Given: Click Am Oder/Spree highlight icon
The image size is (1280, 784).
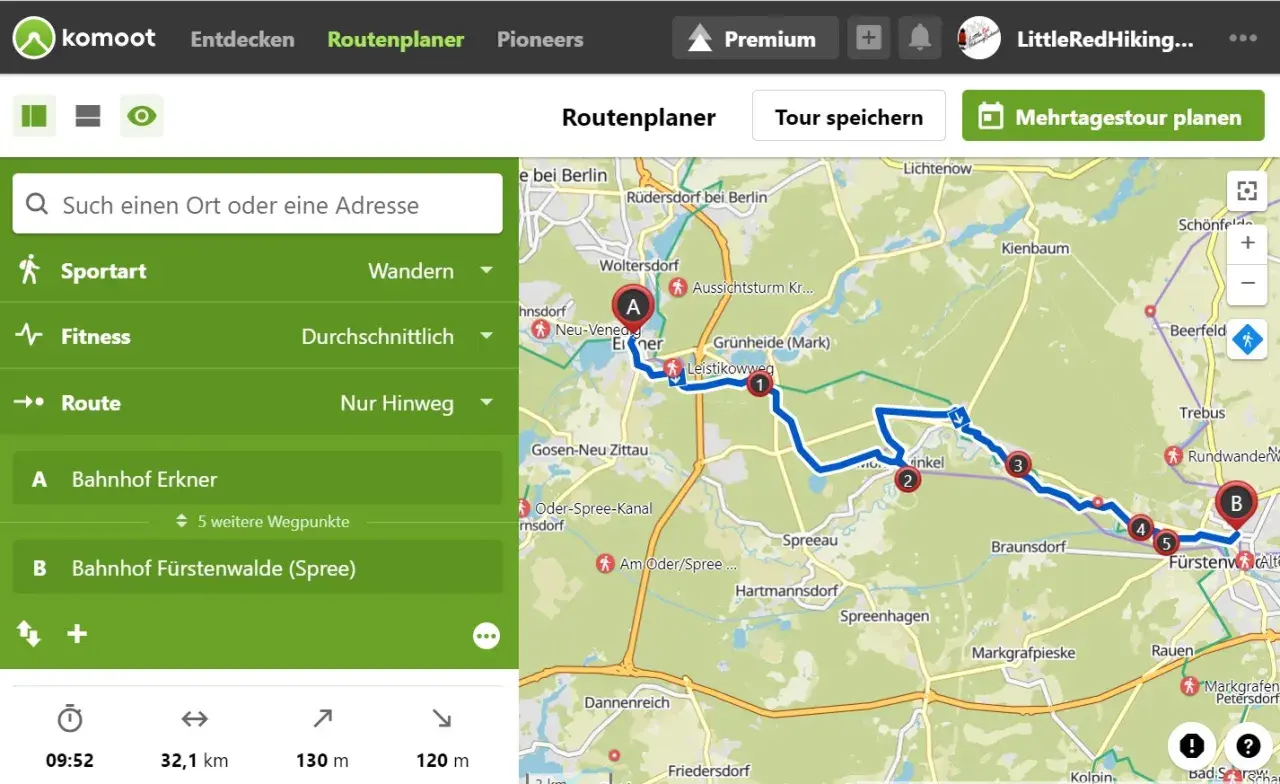Looking at the screenshot, I should [604, 564].
